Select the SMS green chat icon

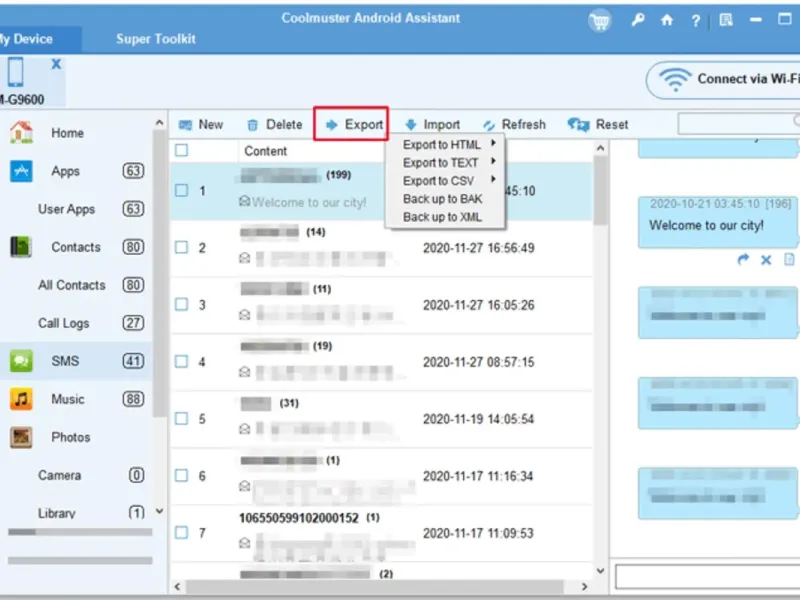coord(21,361)
